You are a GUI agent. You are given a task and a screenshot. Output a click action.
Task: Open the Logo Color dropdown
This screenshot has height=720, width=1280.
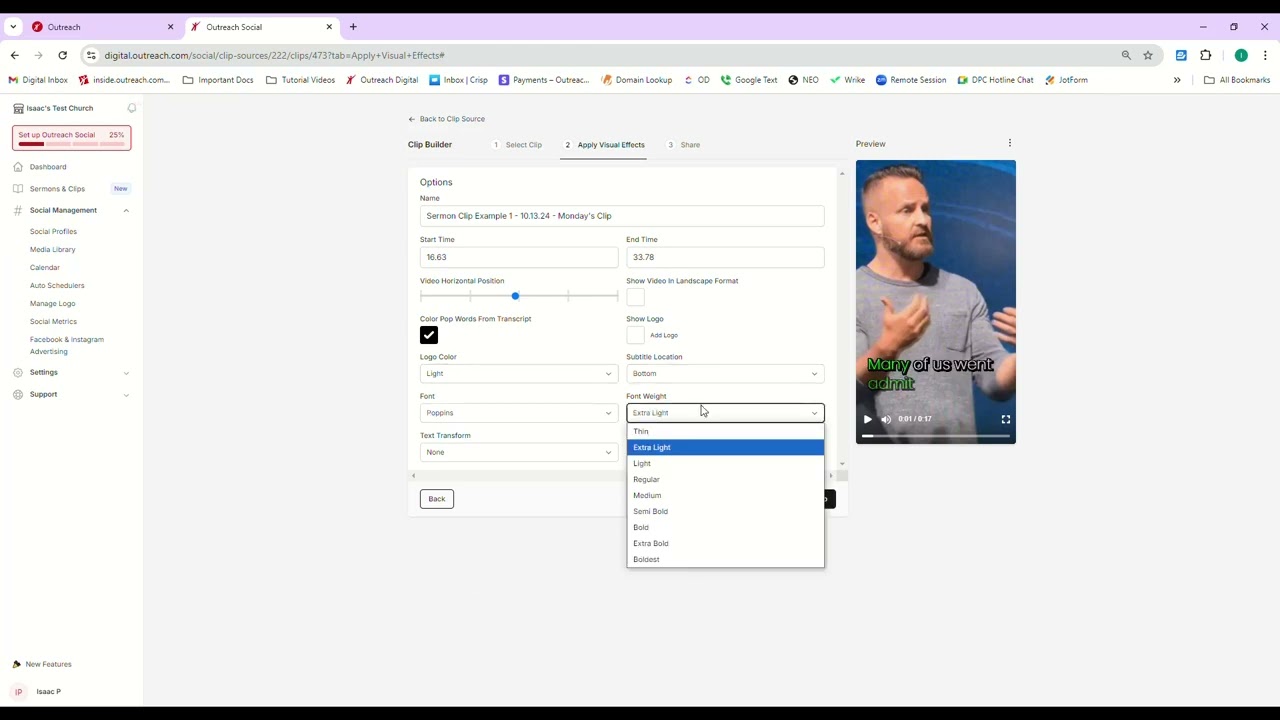tap(518, 374)
